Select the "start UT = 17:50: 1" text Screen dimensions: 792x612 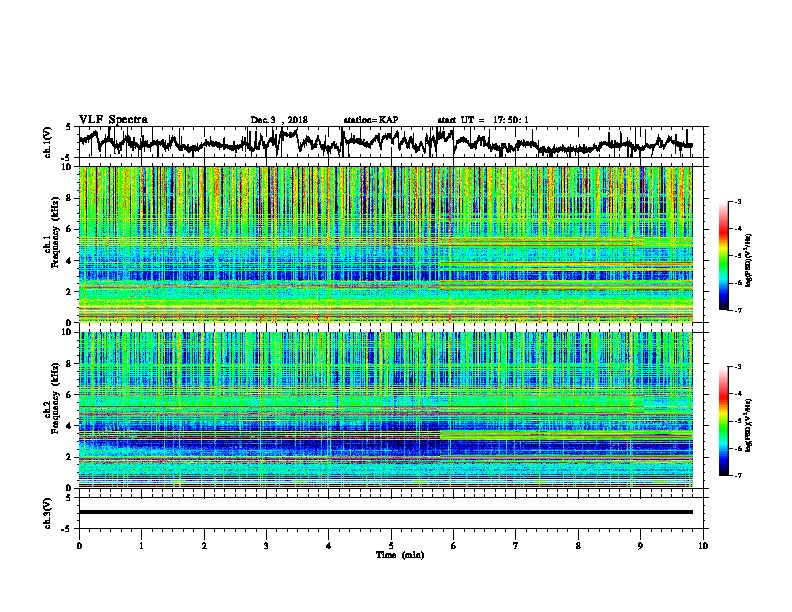(483, 120)
